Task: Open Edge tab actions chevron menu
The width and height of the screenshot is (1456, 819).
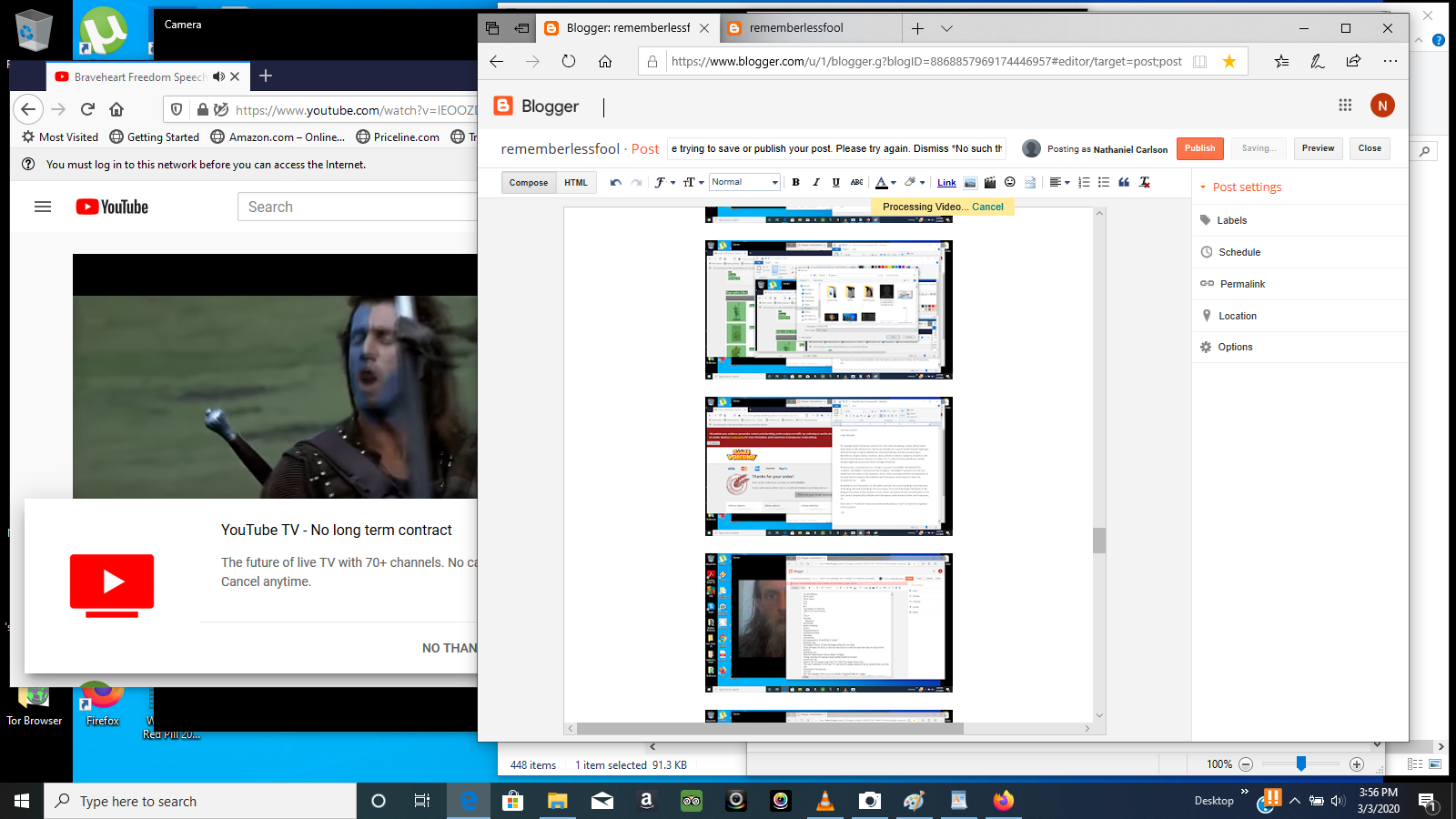Action: pyautogui.click(x=946, y=28)
